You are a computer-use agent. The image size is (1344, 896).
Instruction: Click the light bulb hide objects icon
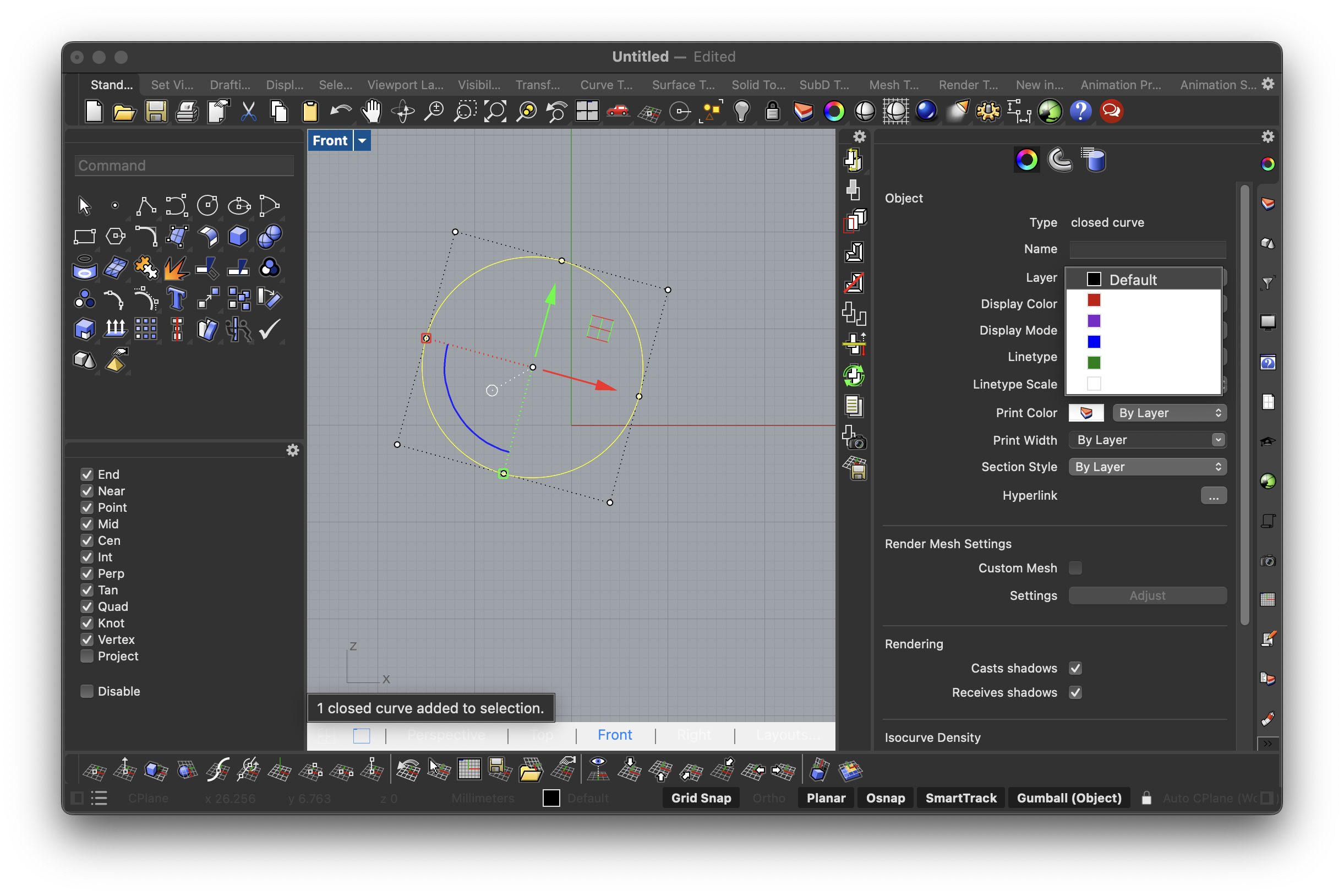742,111
